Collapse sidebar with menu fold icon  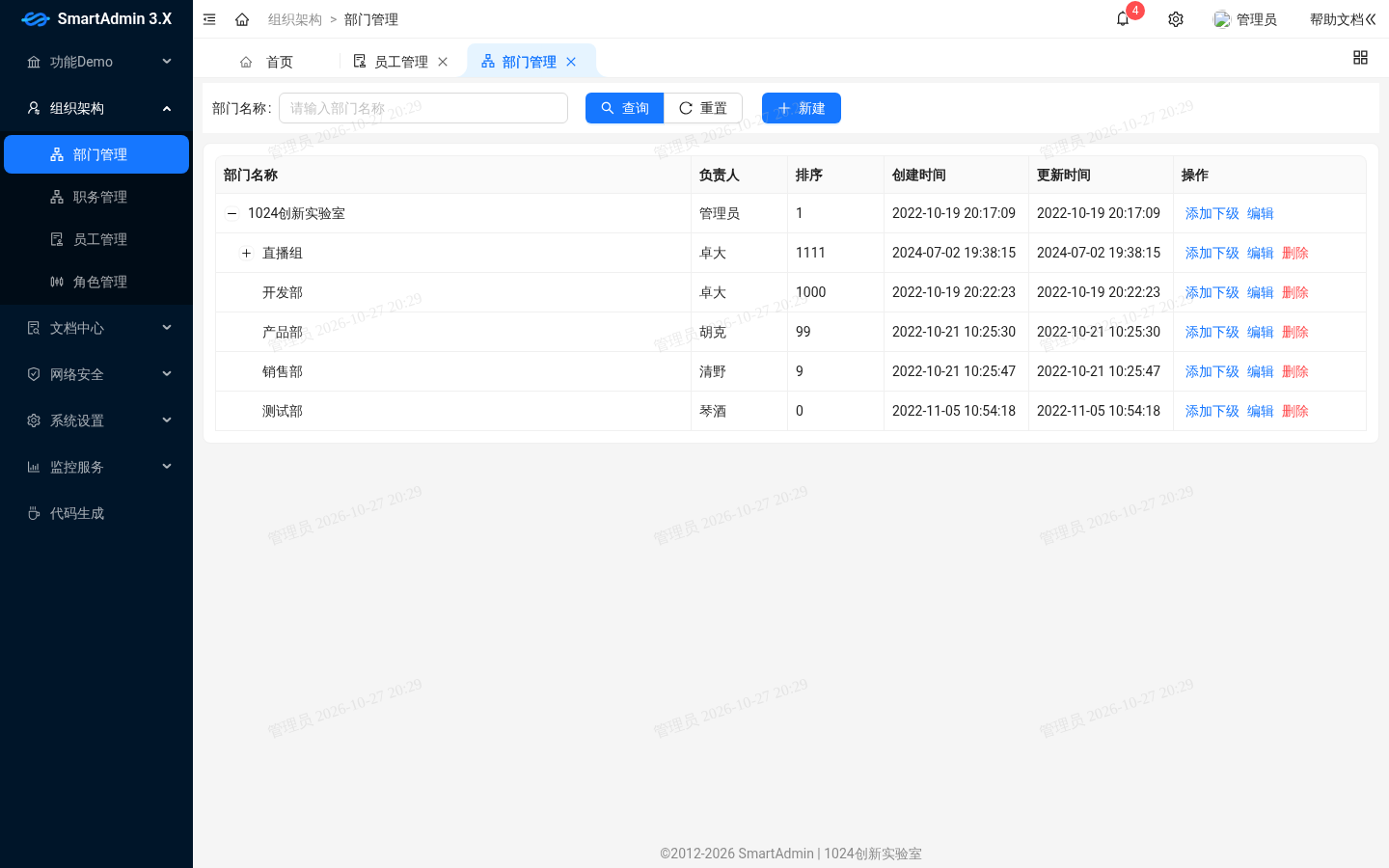coord(209,19)
